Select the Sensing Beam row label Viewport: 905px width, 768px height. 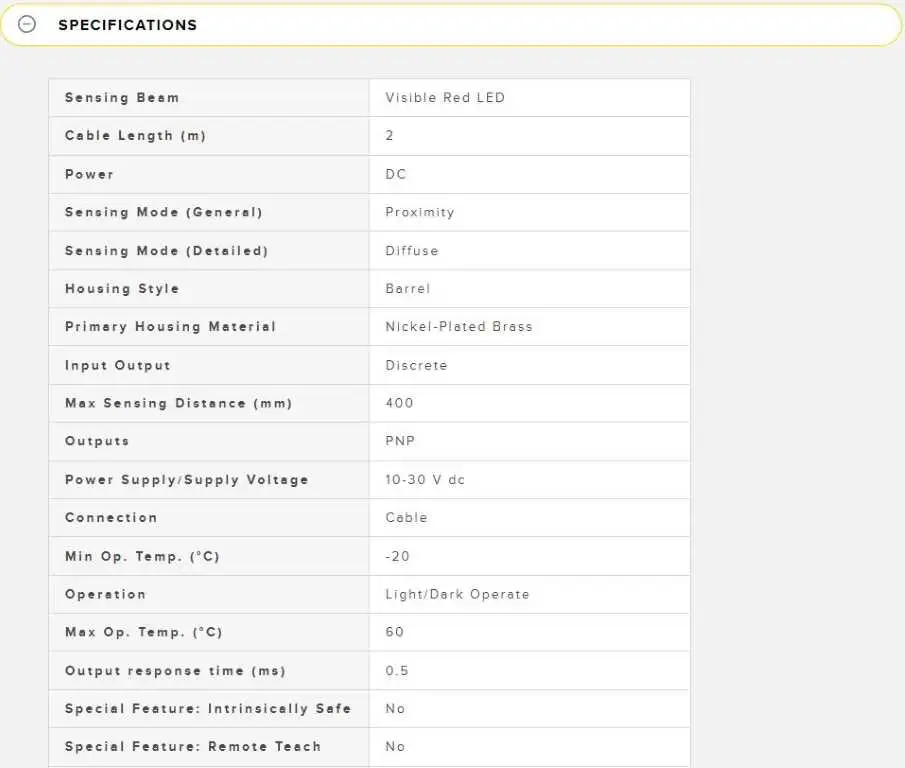(122, 98)
